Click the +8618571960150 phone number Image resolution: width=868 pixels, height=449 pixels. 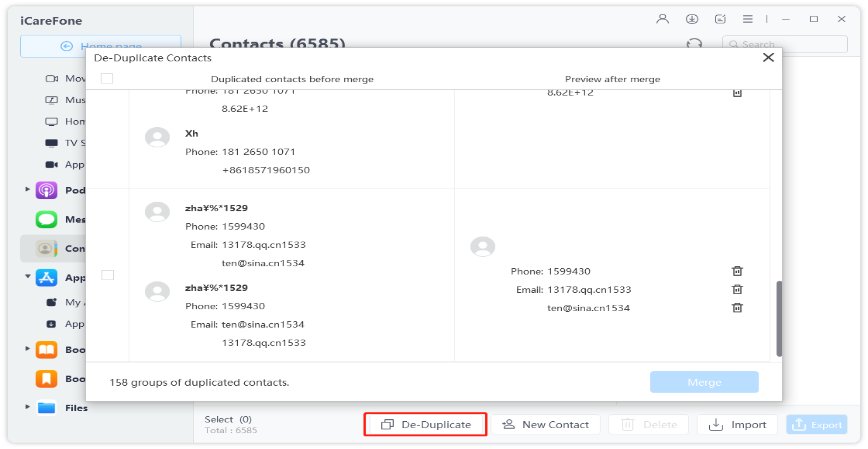pos(266,170)
